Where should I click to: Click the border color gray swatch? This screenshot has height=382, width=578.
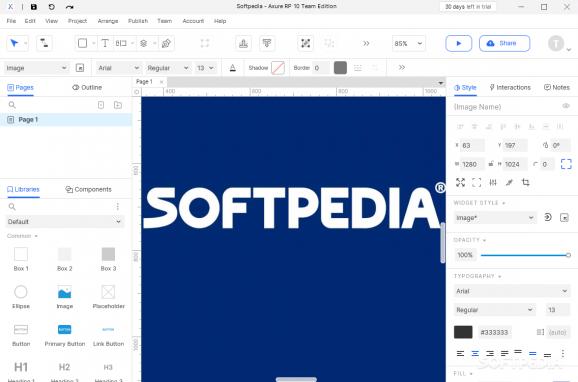coord(340,68)
